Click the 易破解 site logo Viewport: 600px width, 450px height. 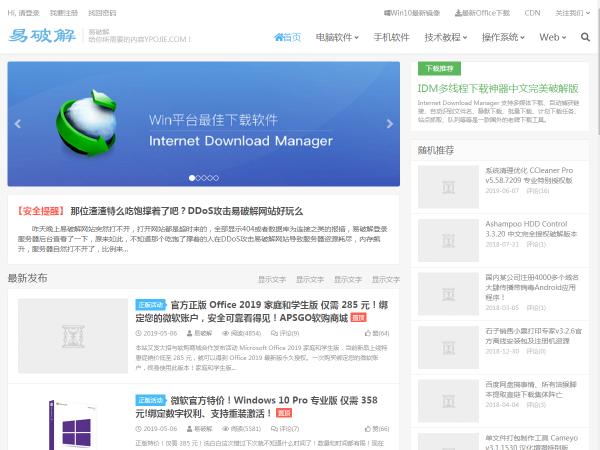pyautogui.click(x=42, y=36)
